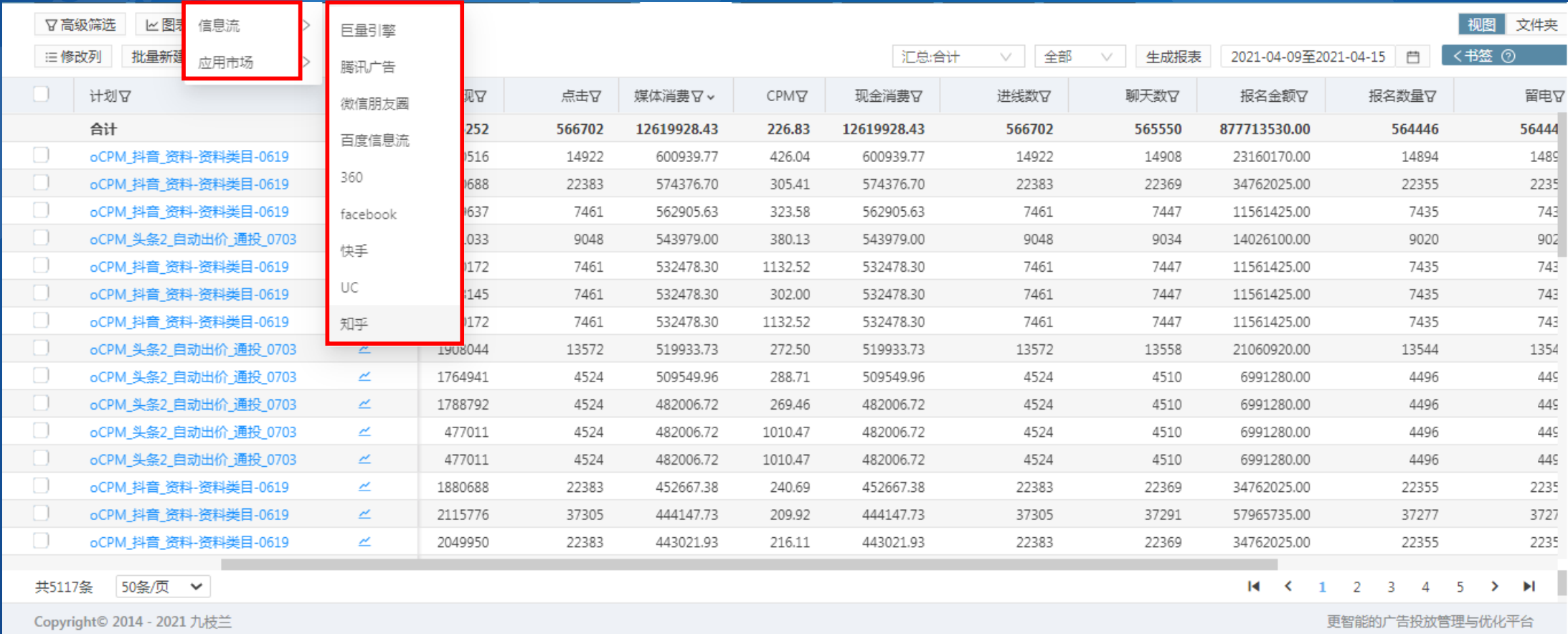Go to the next page arrow
Image resolution: width=1568 pixels, height=634 pixels.
[x=1495, y=586]
